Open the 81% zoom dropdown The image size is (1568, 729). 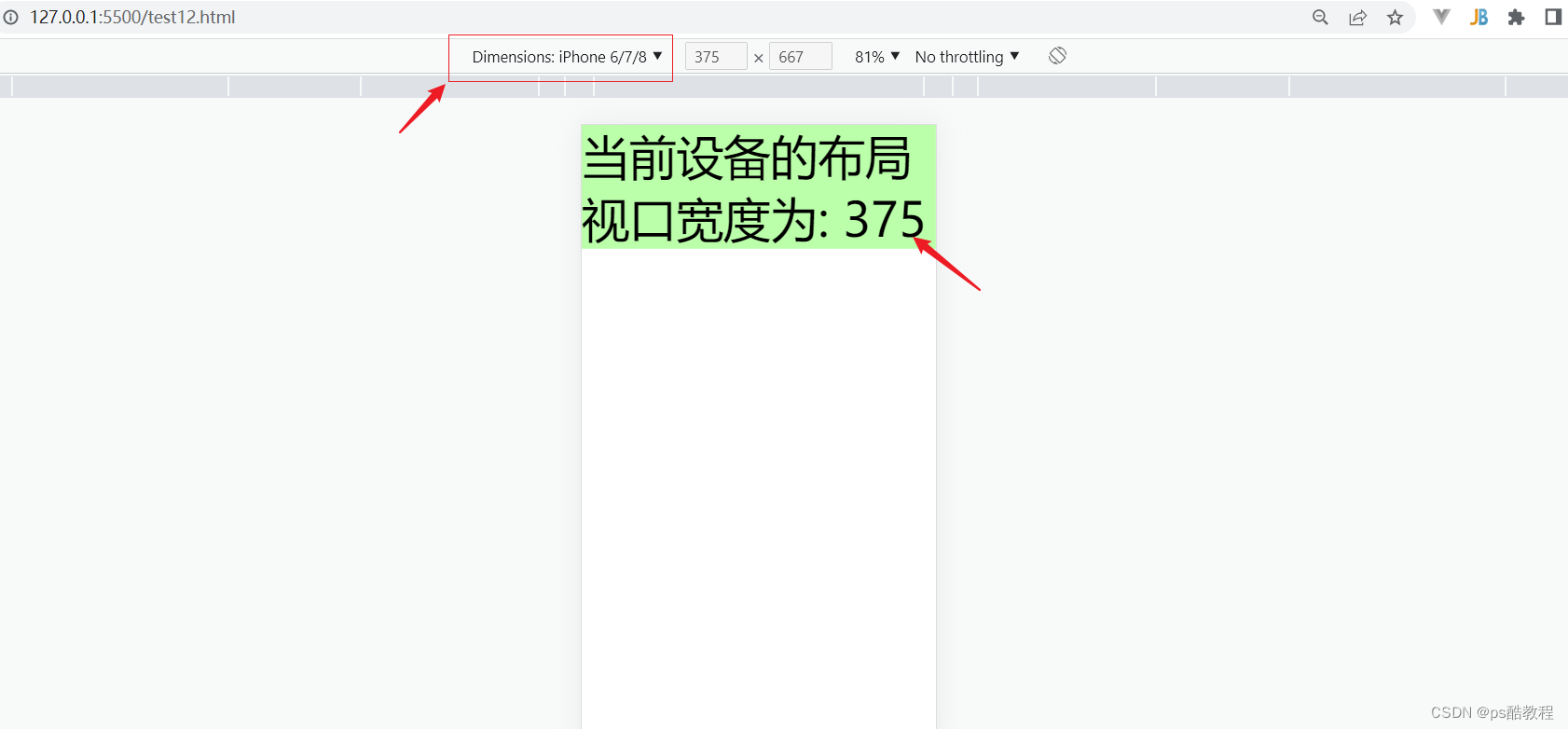pyautogui.click(x=877, y=57)
